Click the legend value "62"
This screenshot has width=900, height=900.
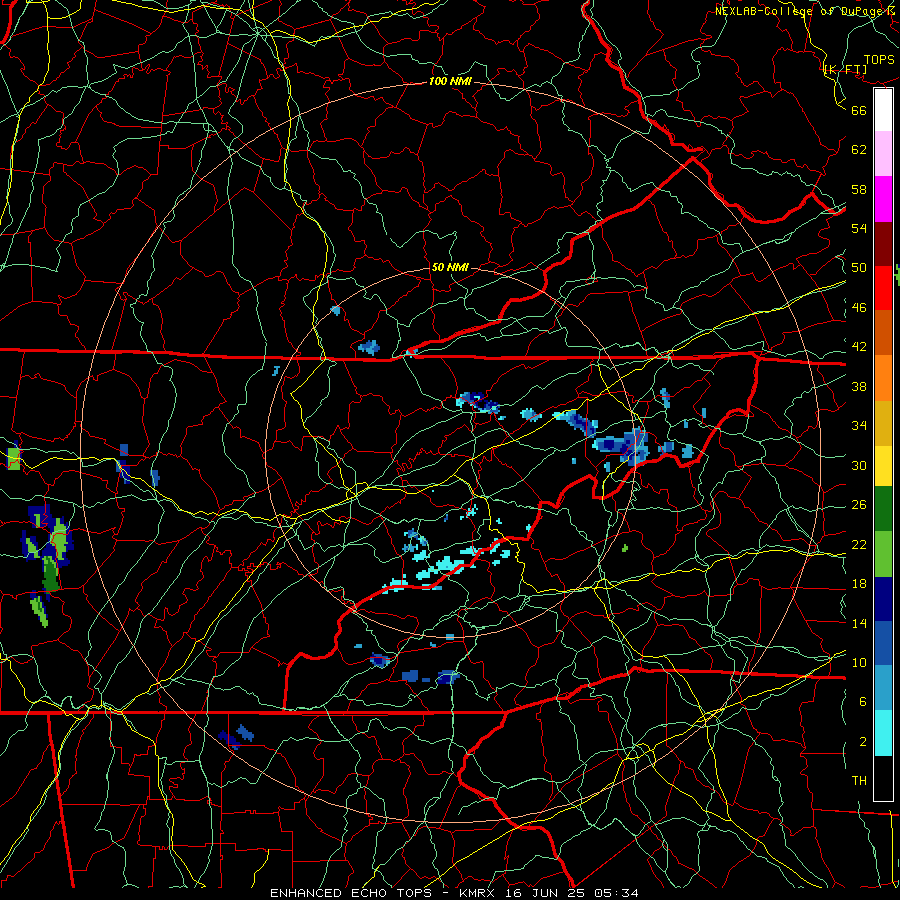coord(859,150)
